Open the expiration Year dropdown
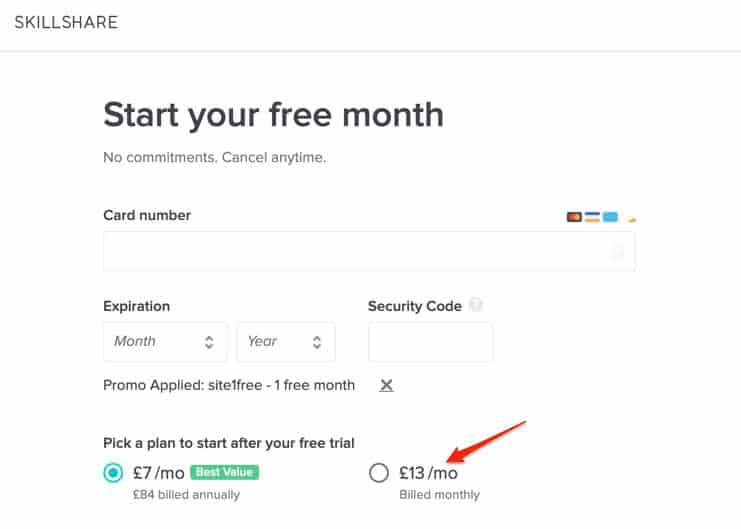 (x=286, y=342)
